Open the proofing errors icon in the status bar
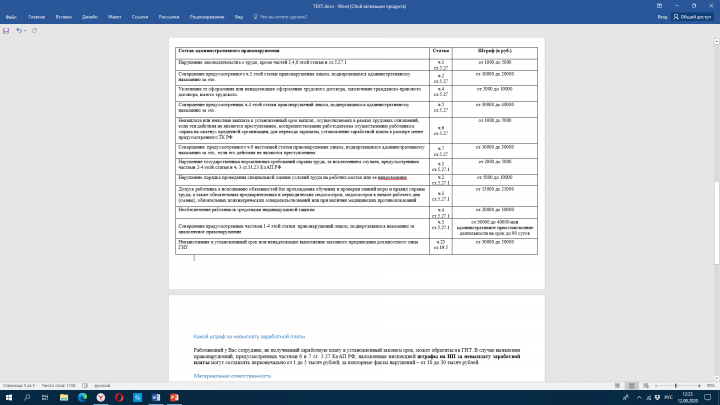 tap(85, 386)
